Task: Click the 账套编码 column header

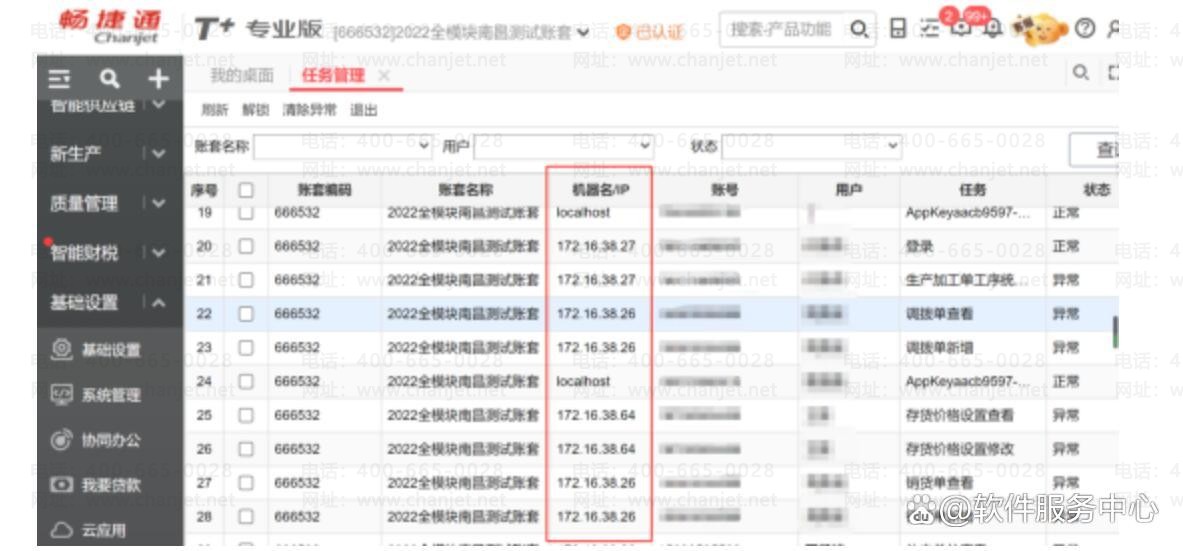Action: 324,190
